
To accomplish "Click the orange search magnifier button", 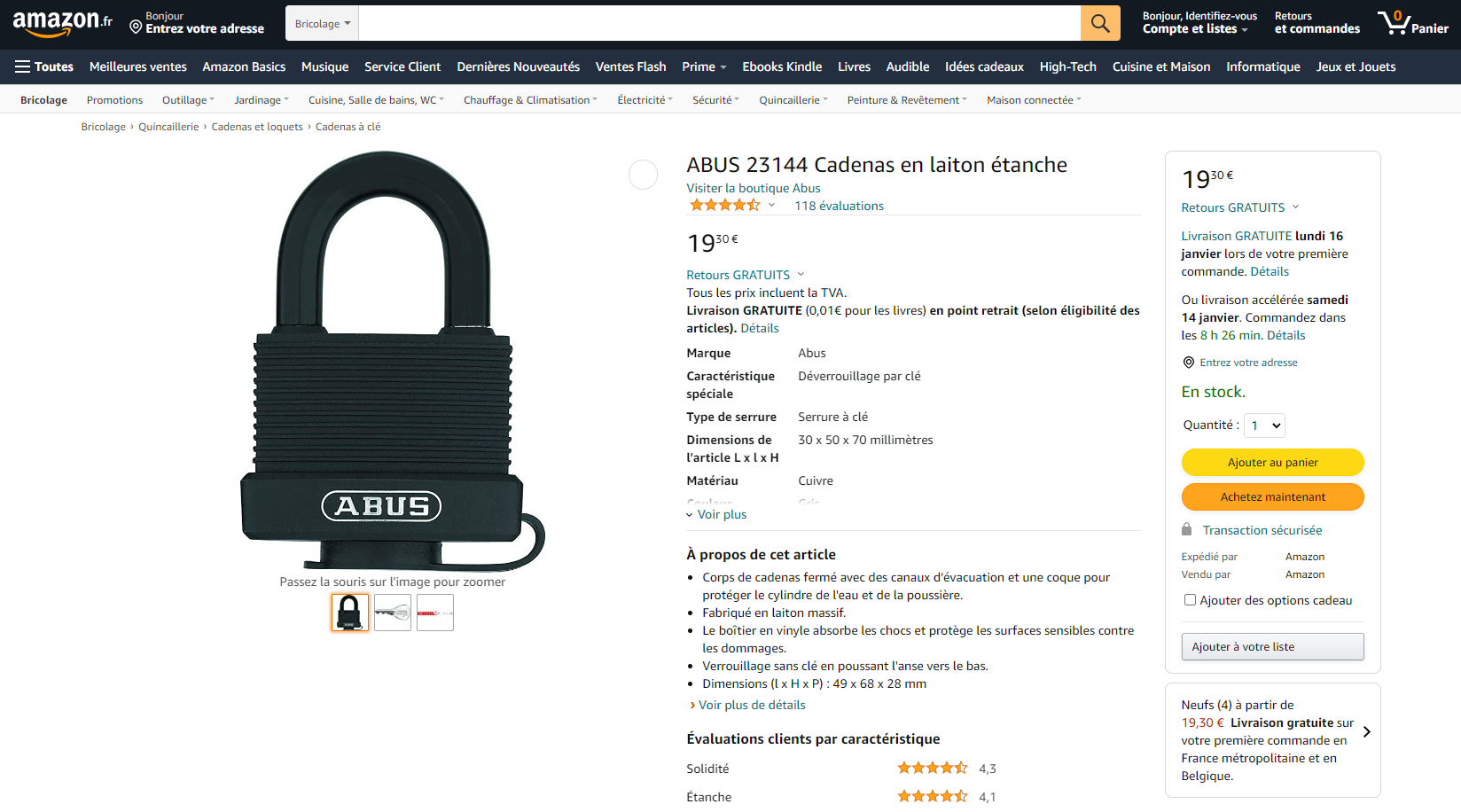I will click(1099, 23).
